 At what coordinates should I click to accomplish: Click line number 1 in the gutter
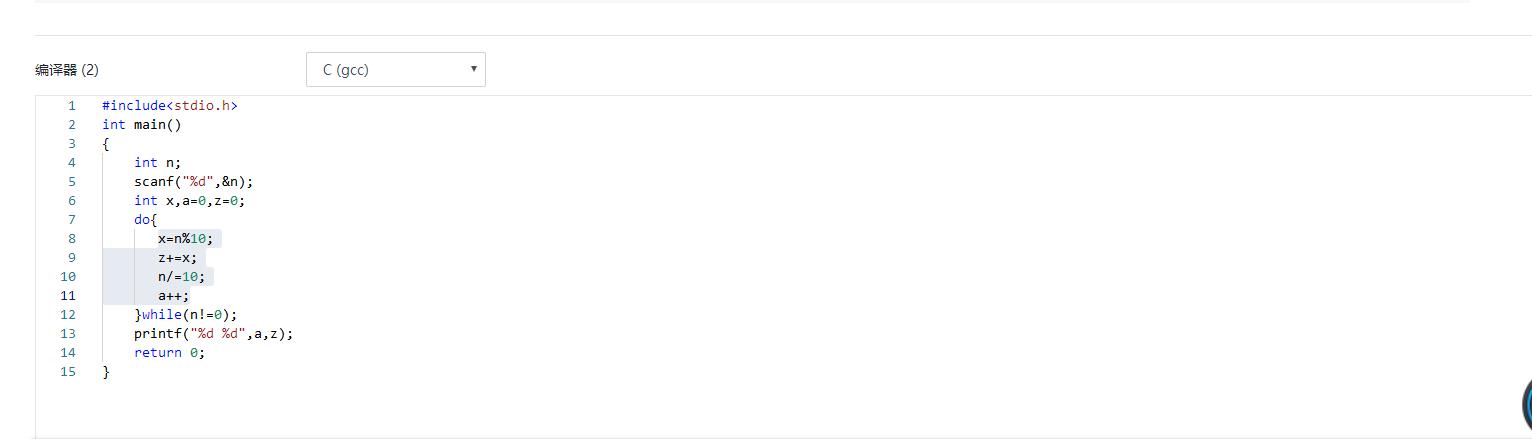coord(71,105)
